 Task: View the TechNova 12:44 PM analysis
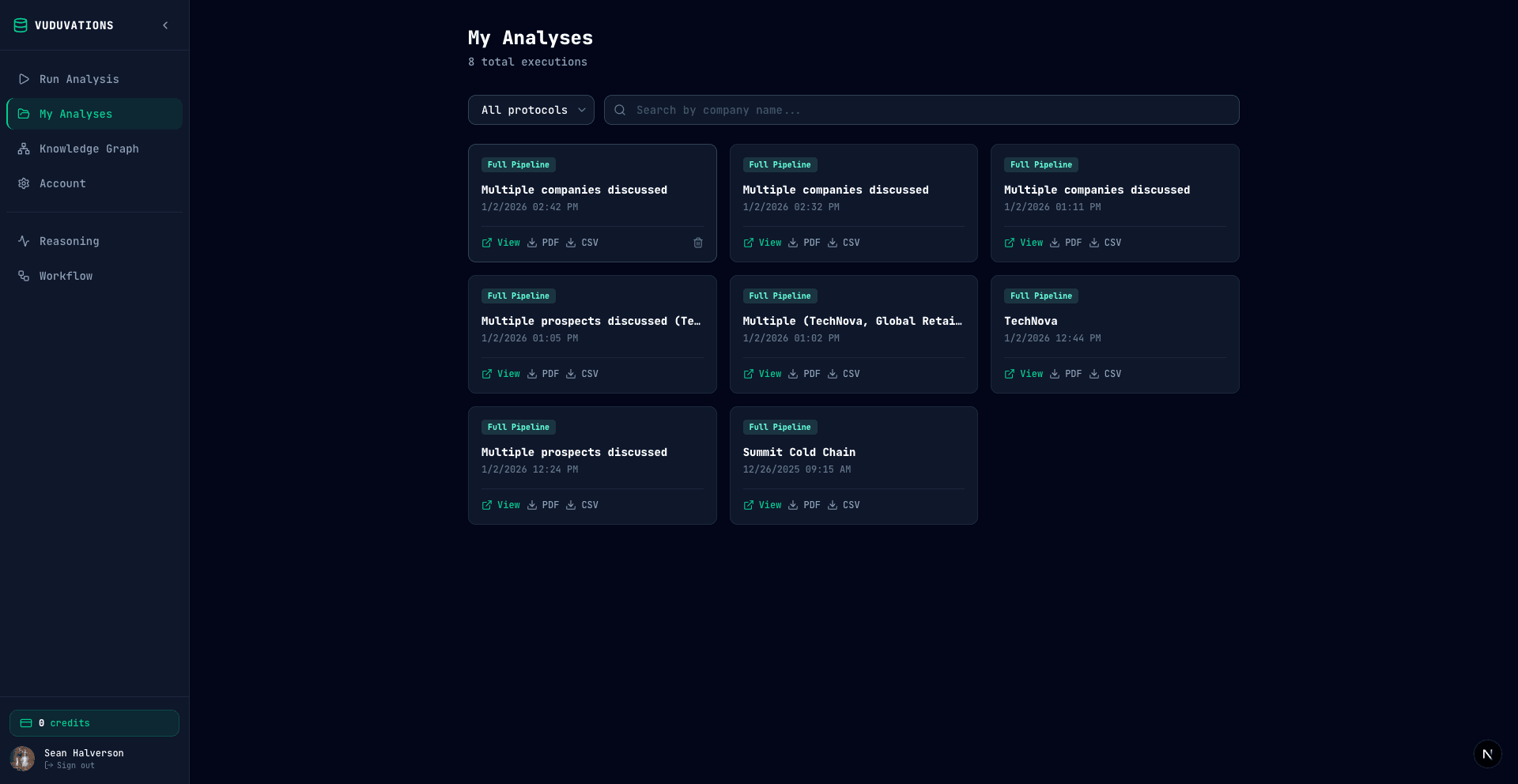coord(1024,374)
